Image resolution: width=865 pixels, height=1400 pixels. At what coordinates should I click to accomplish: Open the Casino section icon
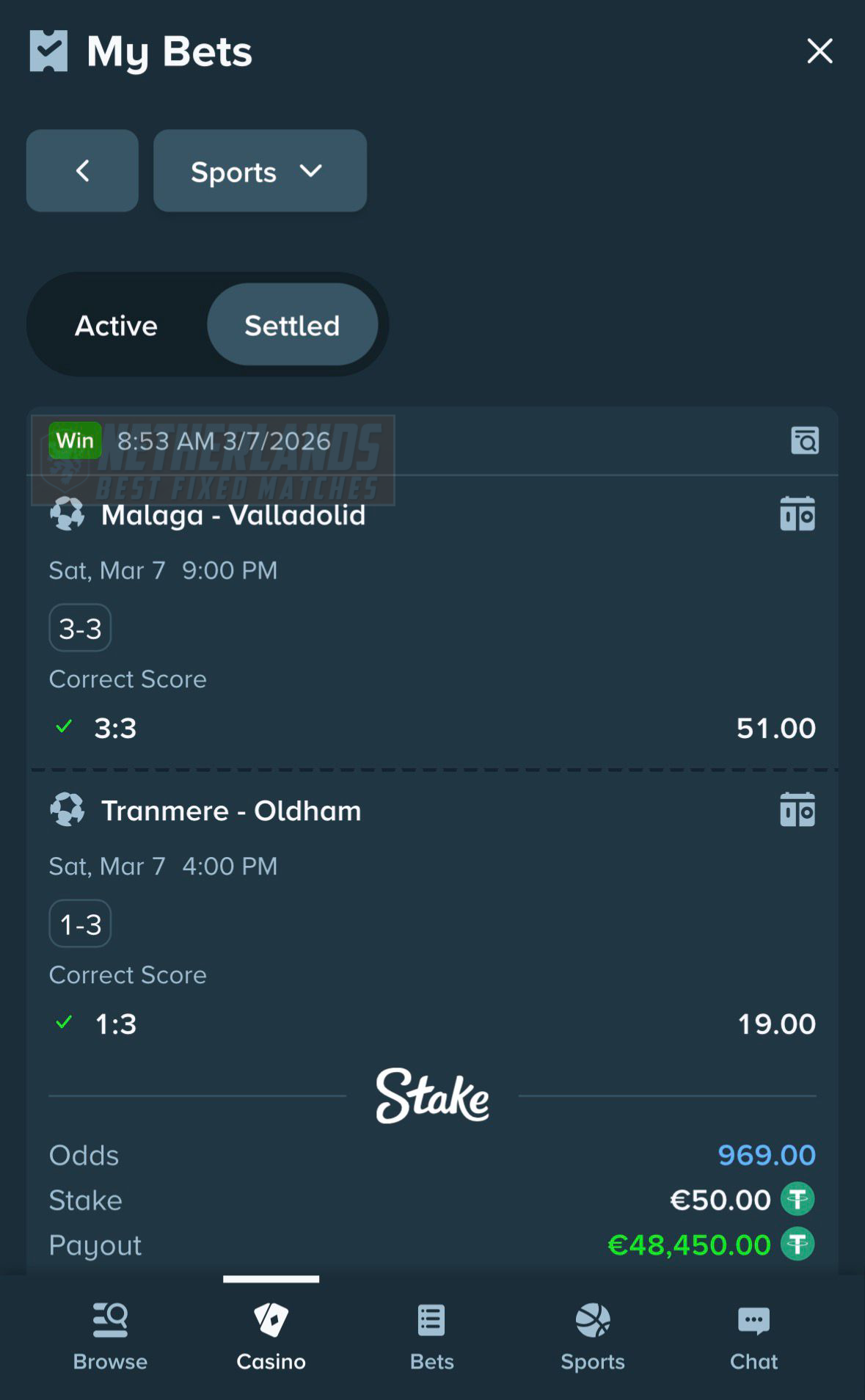271,1321
